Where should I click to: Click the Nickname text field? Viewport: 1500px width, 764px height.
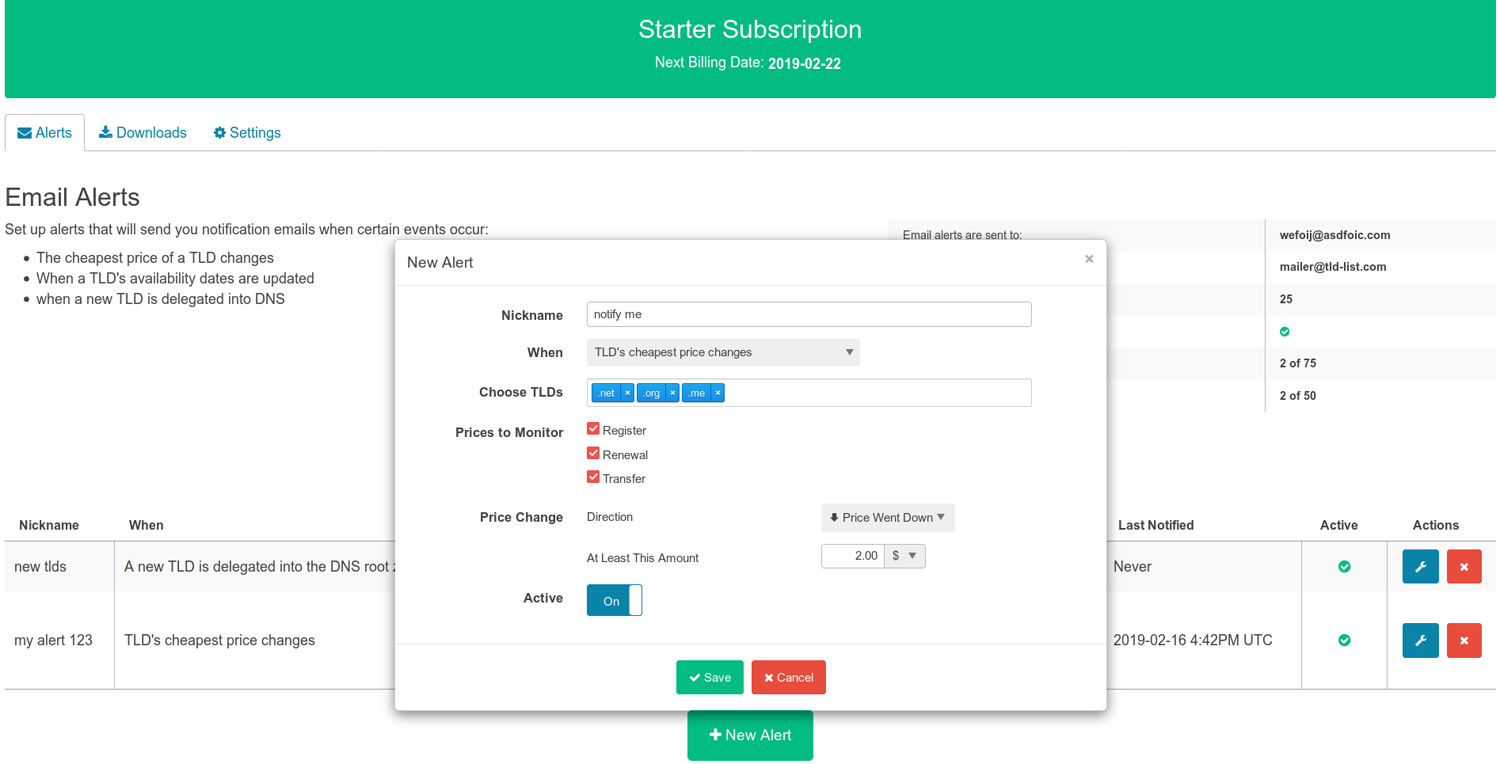tap(808, 315)
